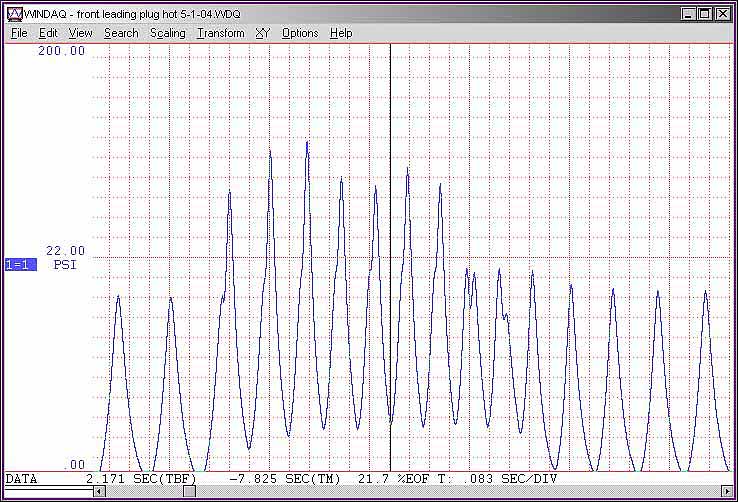Click the WinDaq waveform icon in title bar
Image resolution: width=738 pixels, height=502 pixels.
(x=14, y=14)
